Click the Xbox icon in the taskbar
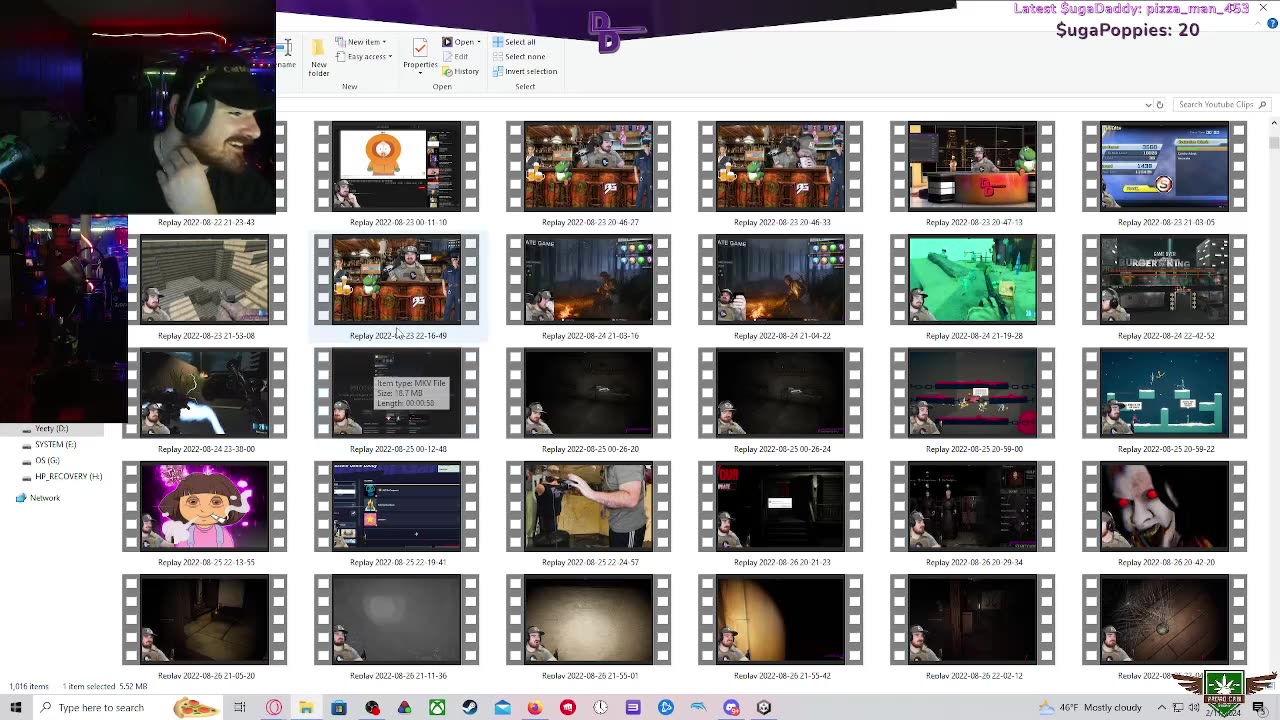Image resolution: width=1280 pixels, height=720 pixels. 437,708
